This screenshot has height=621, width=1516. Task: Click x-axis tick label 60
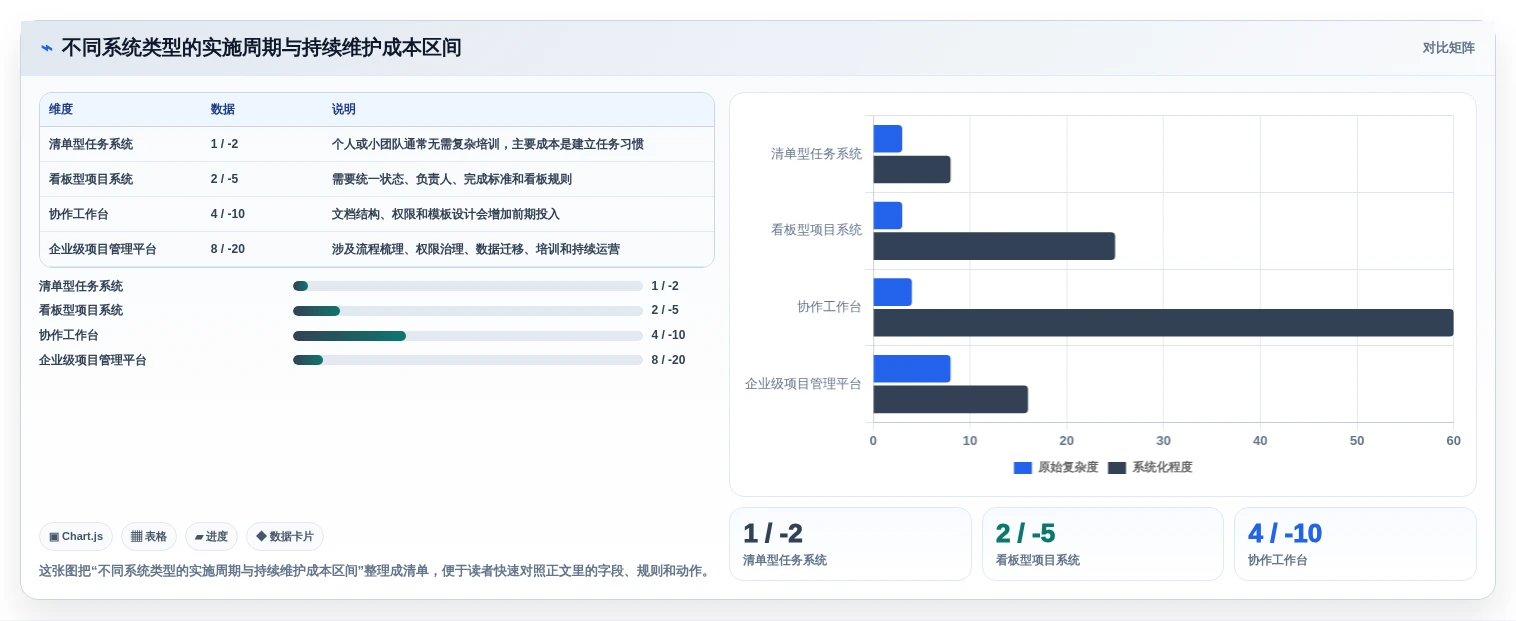tap(1453, 441)
